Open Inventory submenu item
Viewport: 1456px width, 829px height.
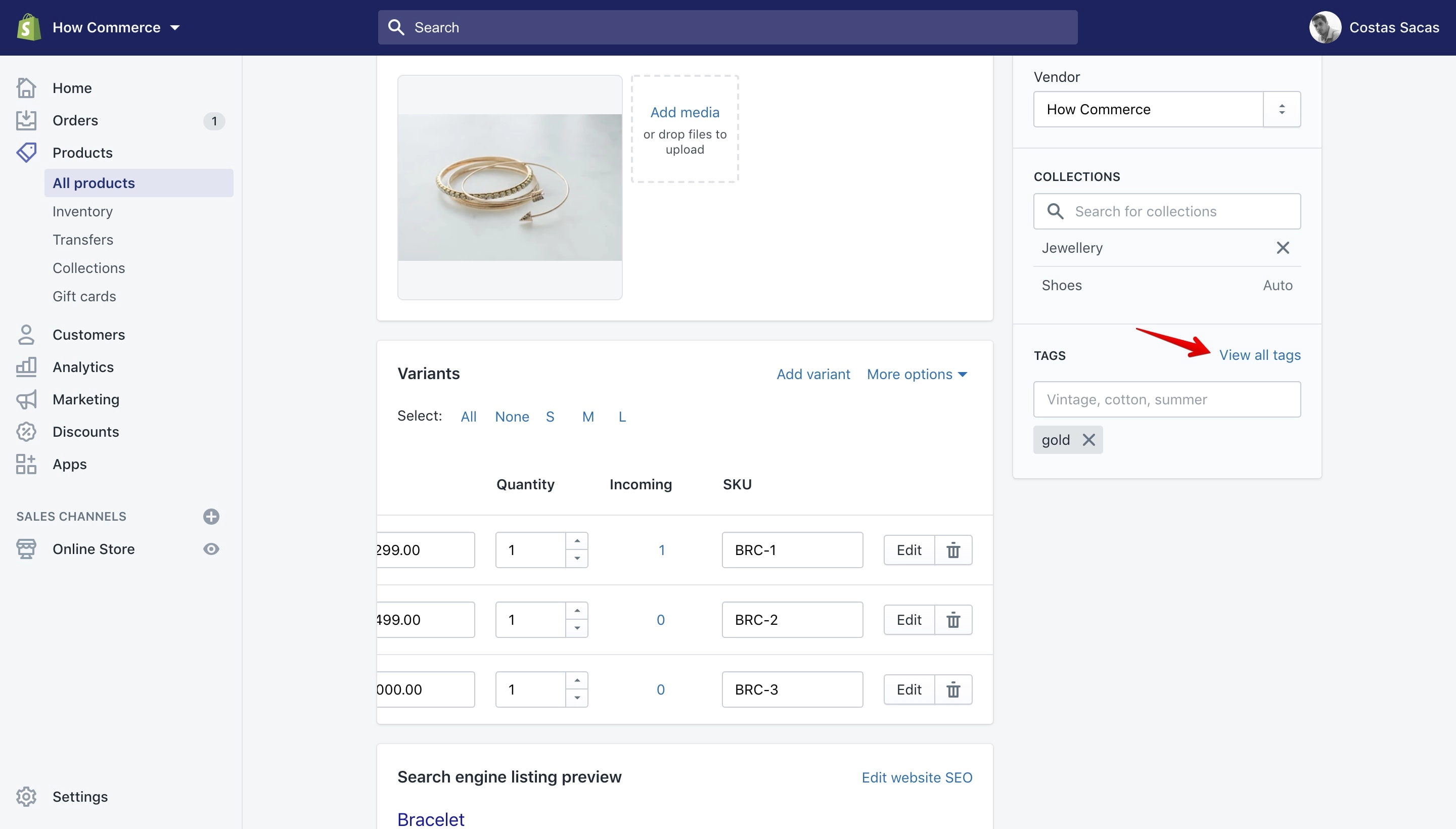coord(82,211)
